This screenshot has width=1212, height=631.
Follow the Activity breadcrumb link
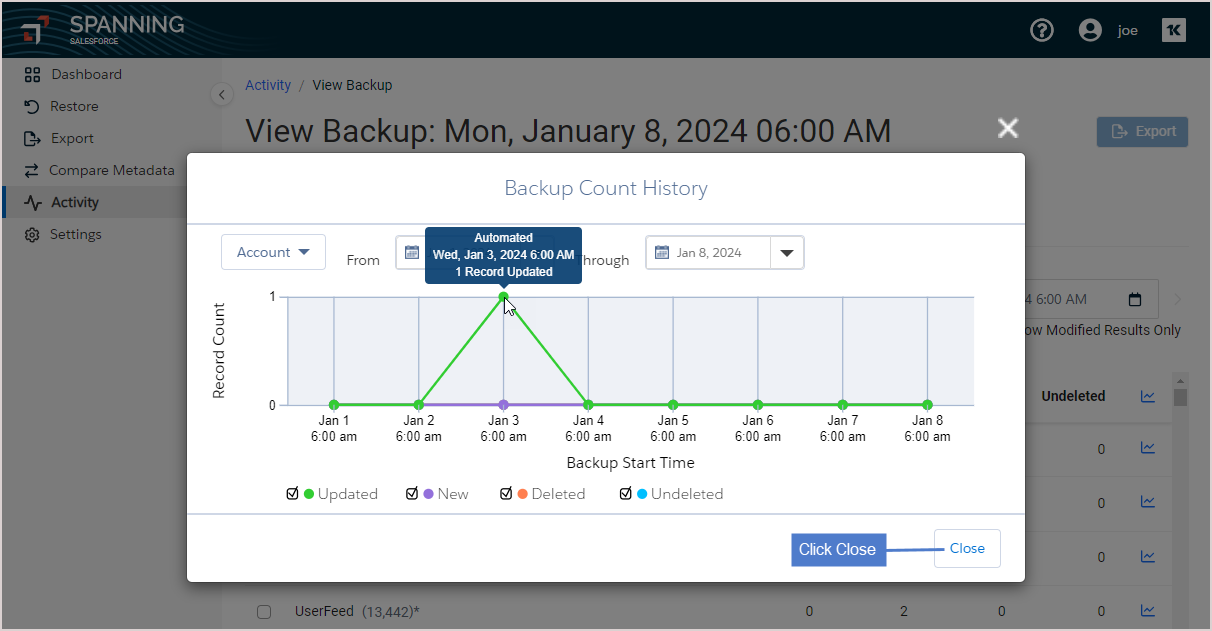pyautogui.click(x=268, y=85)
